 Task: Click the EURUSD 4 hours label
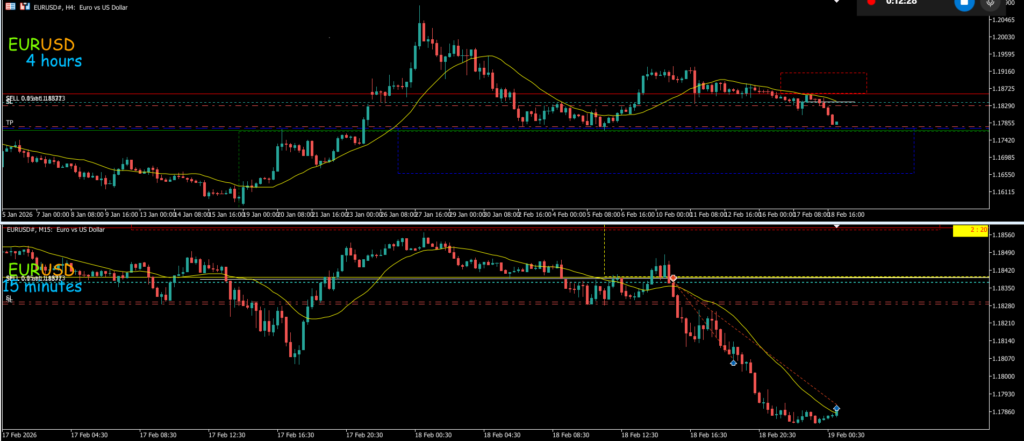pyautogui.click(x=45, y=53)
